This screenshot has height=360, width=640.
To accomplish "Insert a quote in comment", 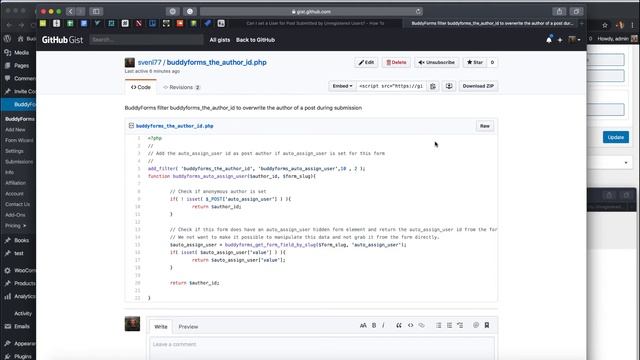I will (399, 325).
